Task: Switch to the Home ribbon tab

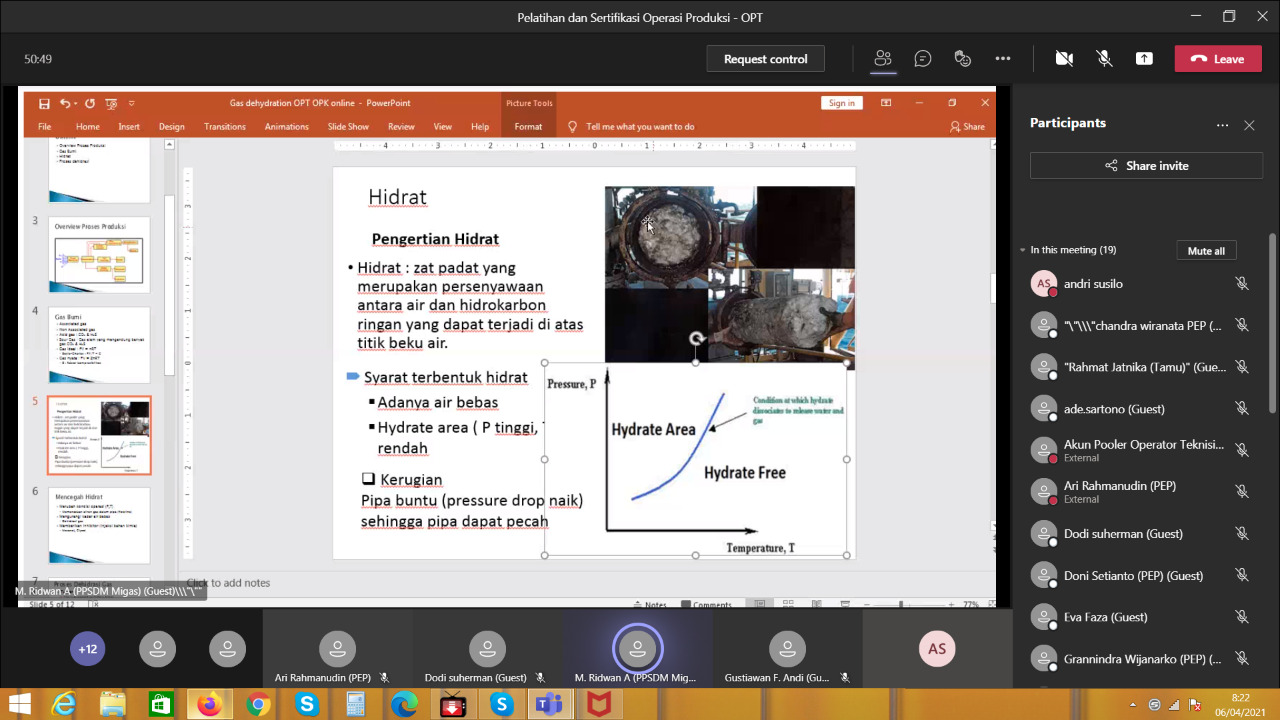Action: pyautogui.click(x=88, y=127)
